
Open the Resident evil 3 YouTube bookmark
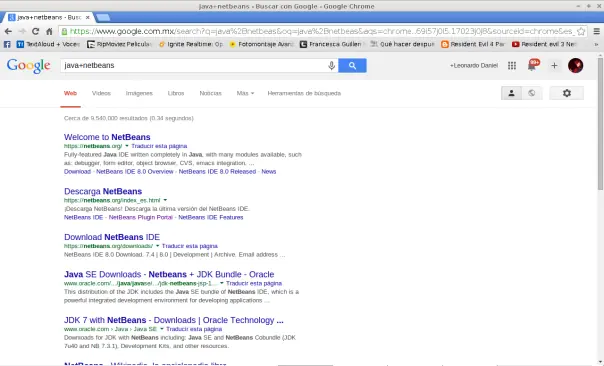tap(544, 44)
